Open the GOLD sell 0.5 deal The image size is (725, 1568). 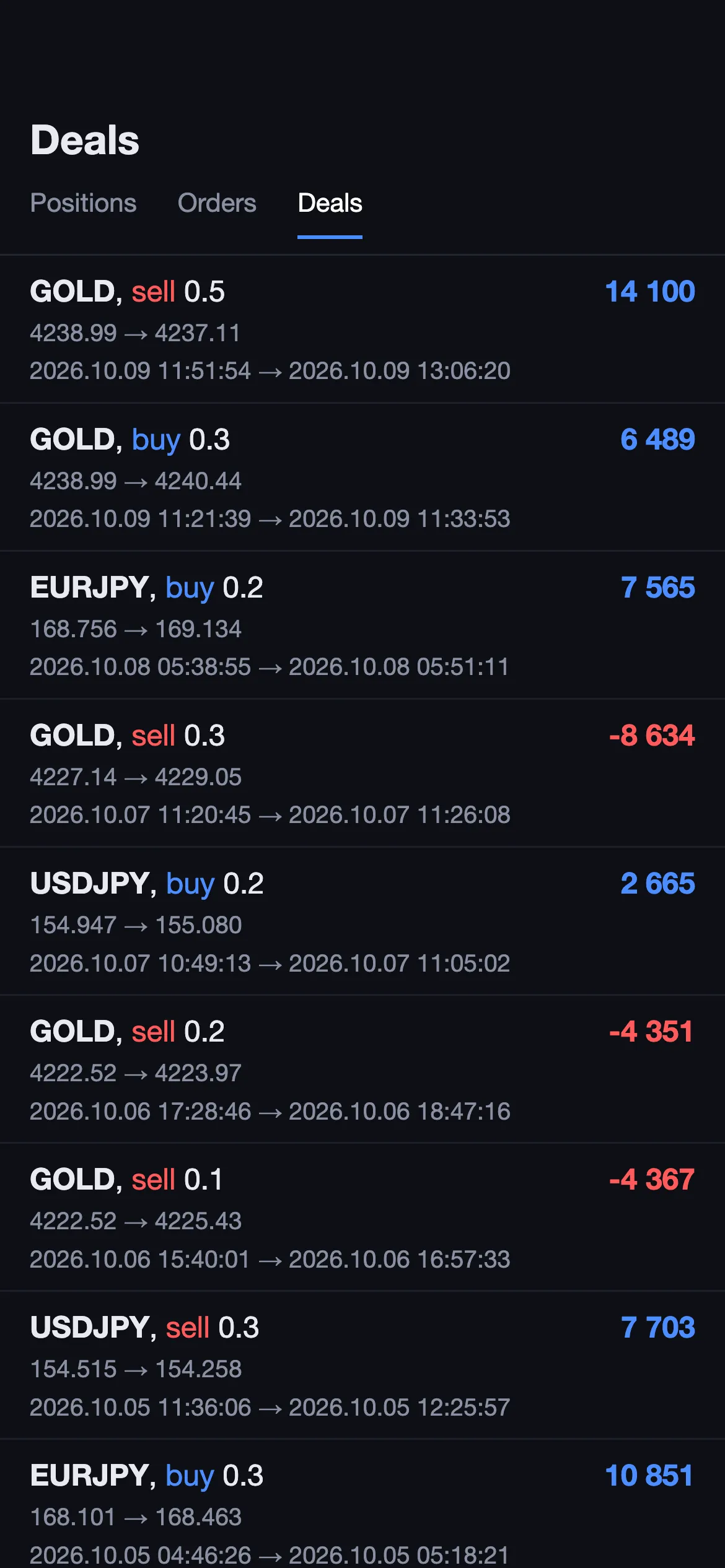coord(362,329)
